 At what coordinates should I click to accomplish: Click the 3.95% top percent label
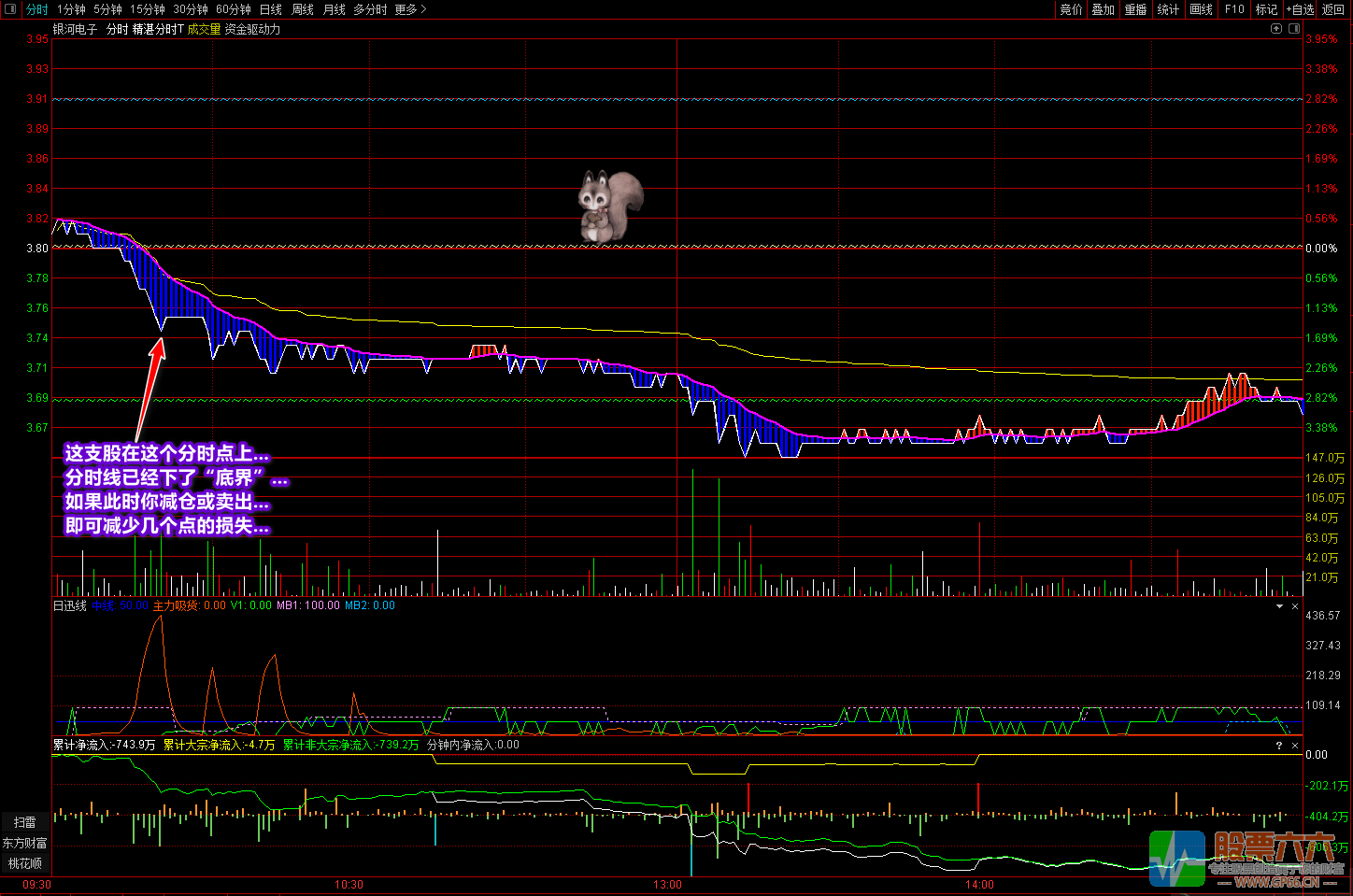[1322, 39]
